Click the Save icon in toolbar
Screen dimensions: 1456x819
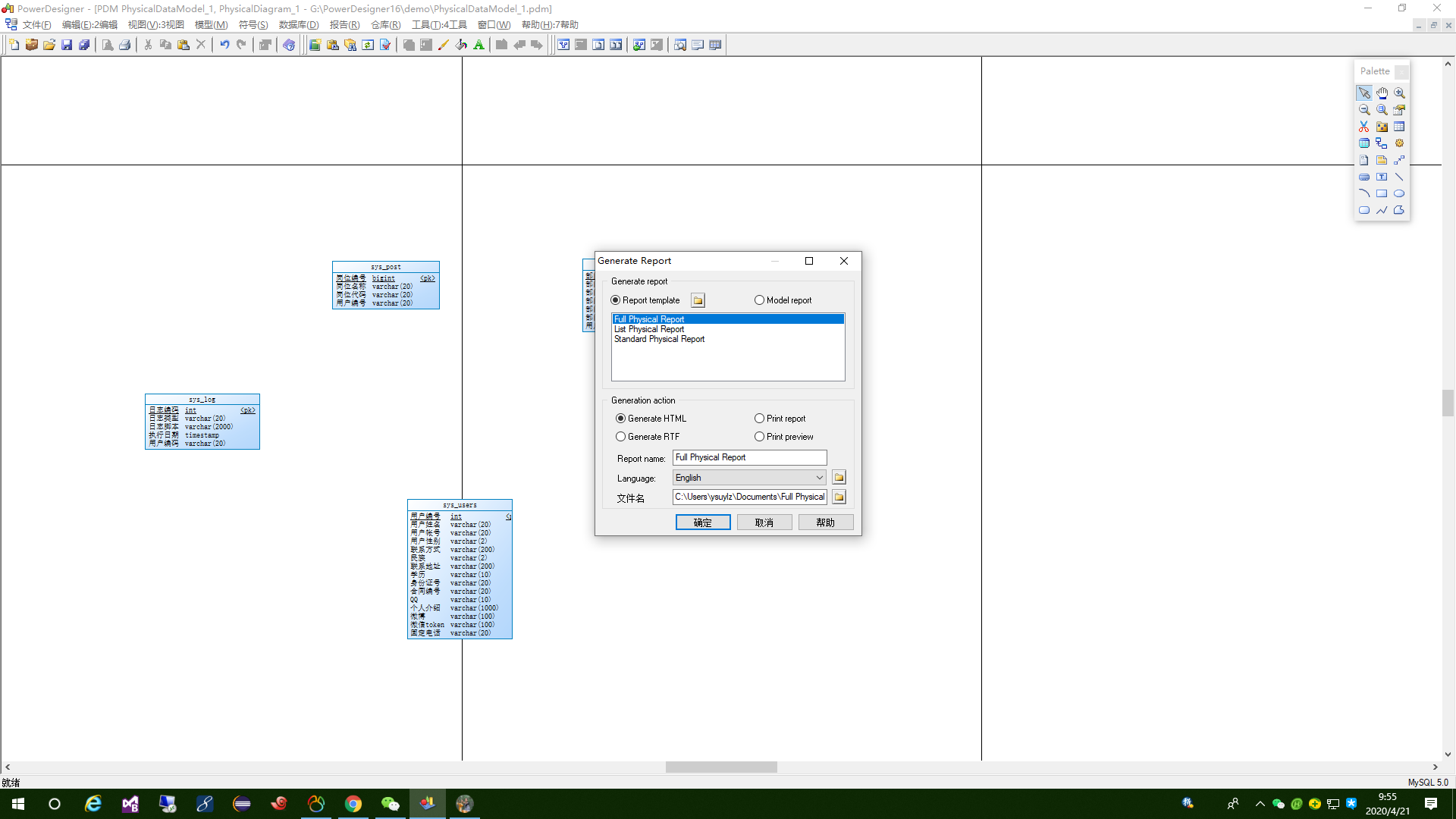pos(67,45)
